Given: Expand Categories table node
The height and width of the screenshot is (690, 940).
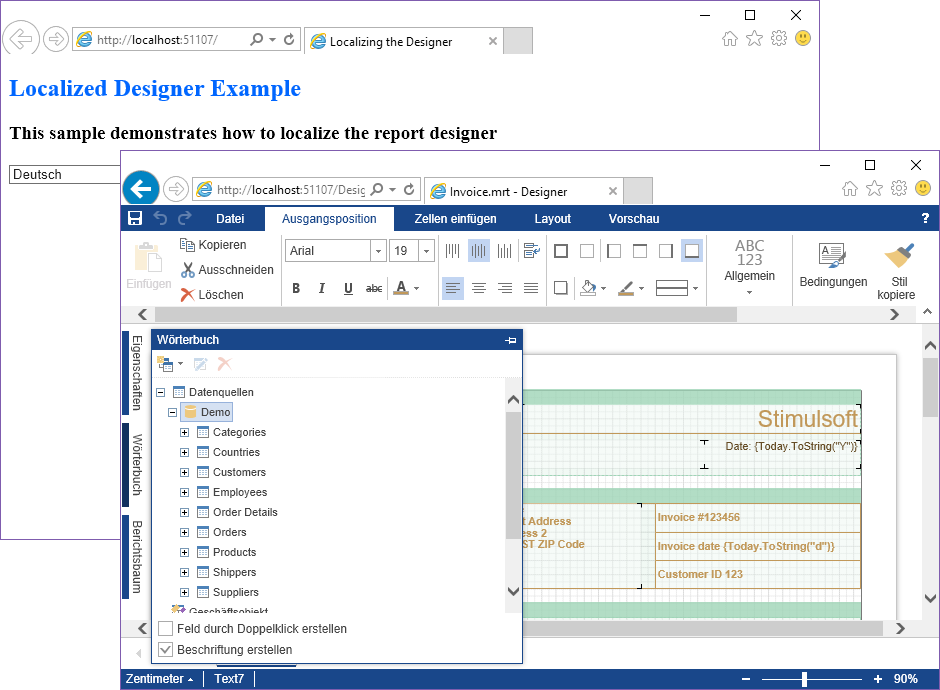Looking at the screenshot, I should click(x=185, y=432).
